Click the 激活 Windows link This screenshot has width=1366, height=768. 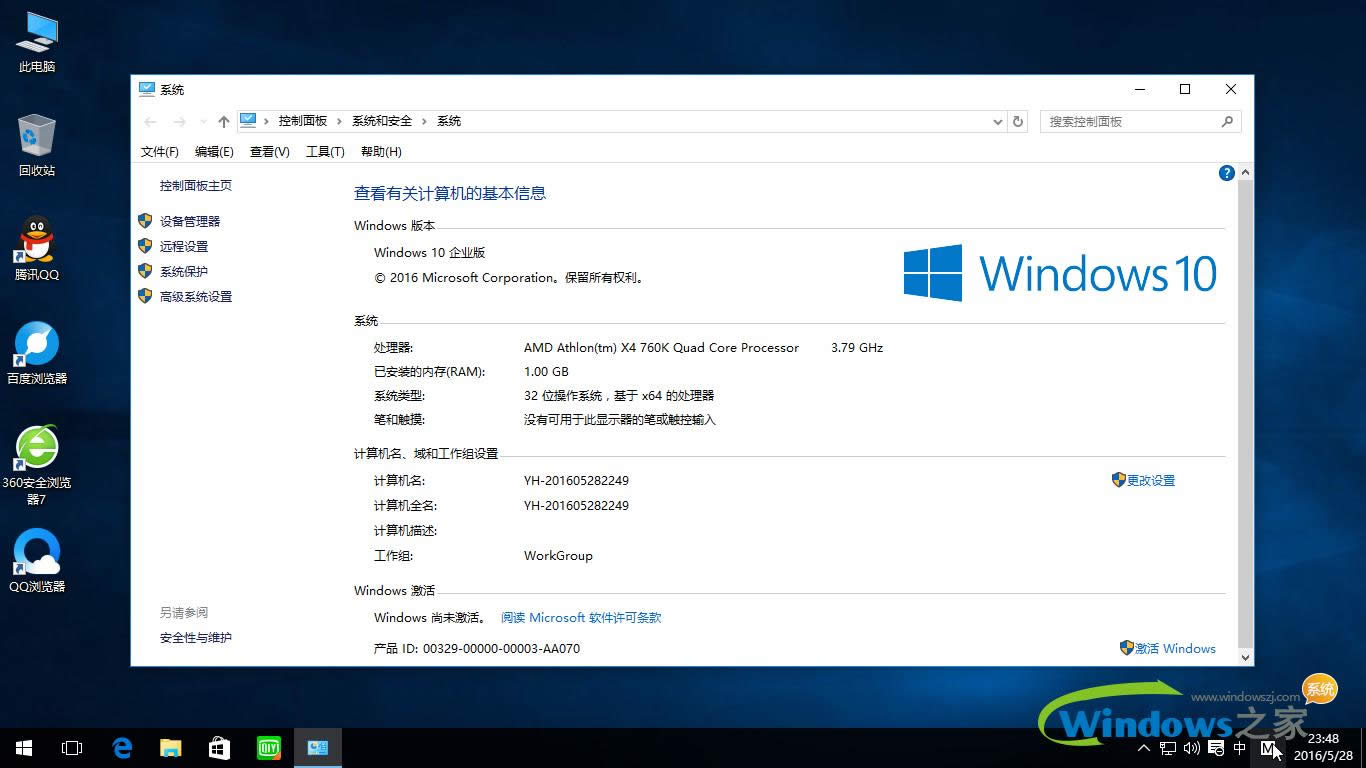tap(1176, 648)
